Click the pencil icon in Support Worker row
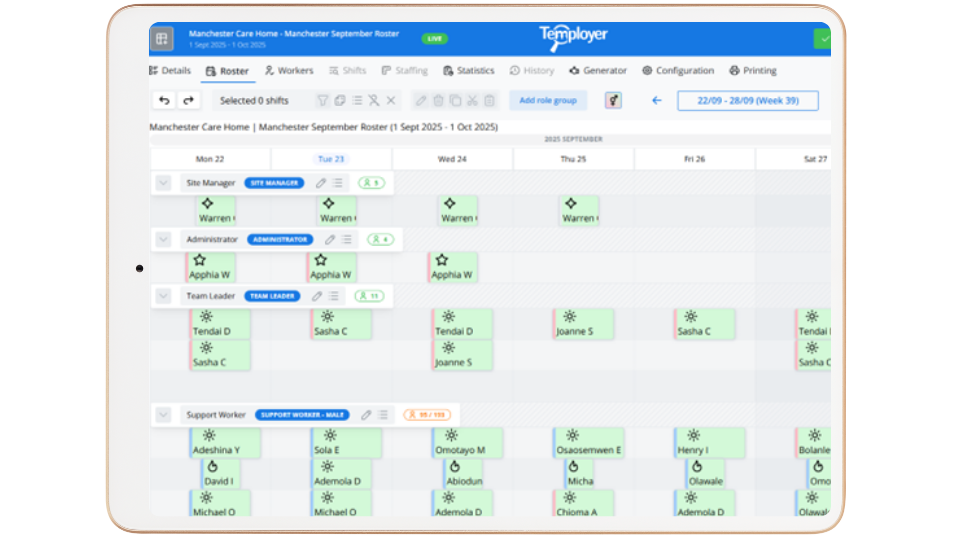The width and height of the screenshot is (960, 540). coord(366,415)
